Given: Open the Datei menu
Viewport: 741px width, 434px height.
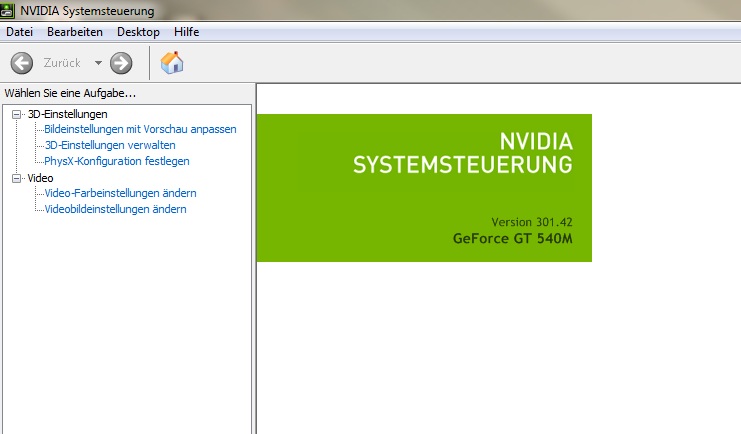Looking at the screenshot, I should tap(19, 32).
